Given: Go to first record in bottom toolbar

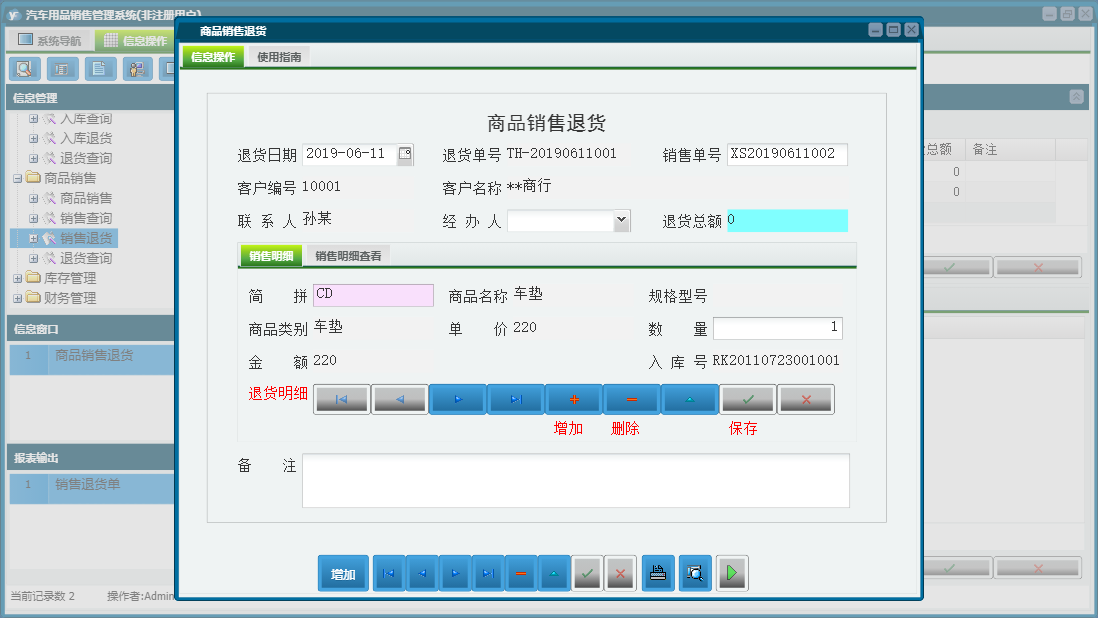Looking at the screenshot, I should pos(389,573).
